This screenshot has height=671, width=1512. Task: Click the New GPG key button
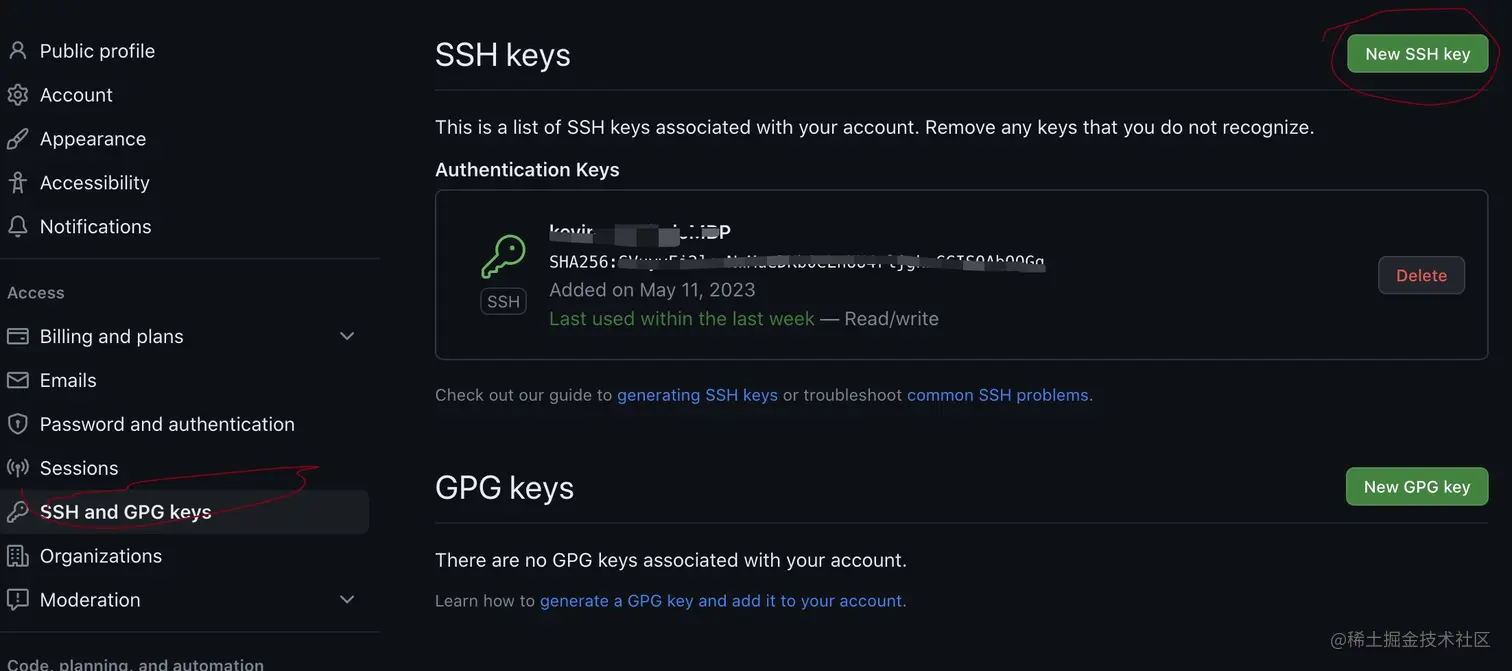[1417, 486]
